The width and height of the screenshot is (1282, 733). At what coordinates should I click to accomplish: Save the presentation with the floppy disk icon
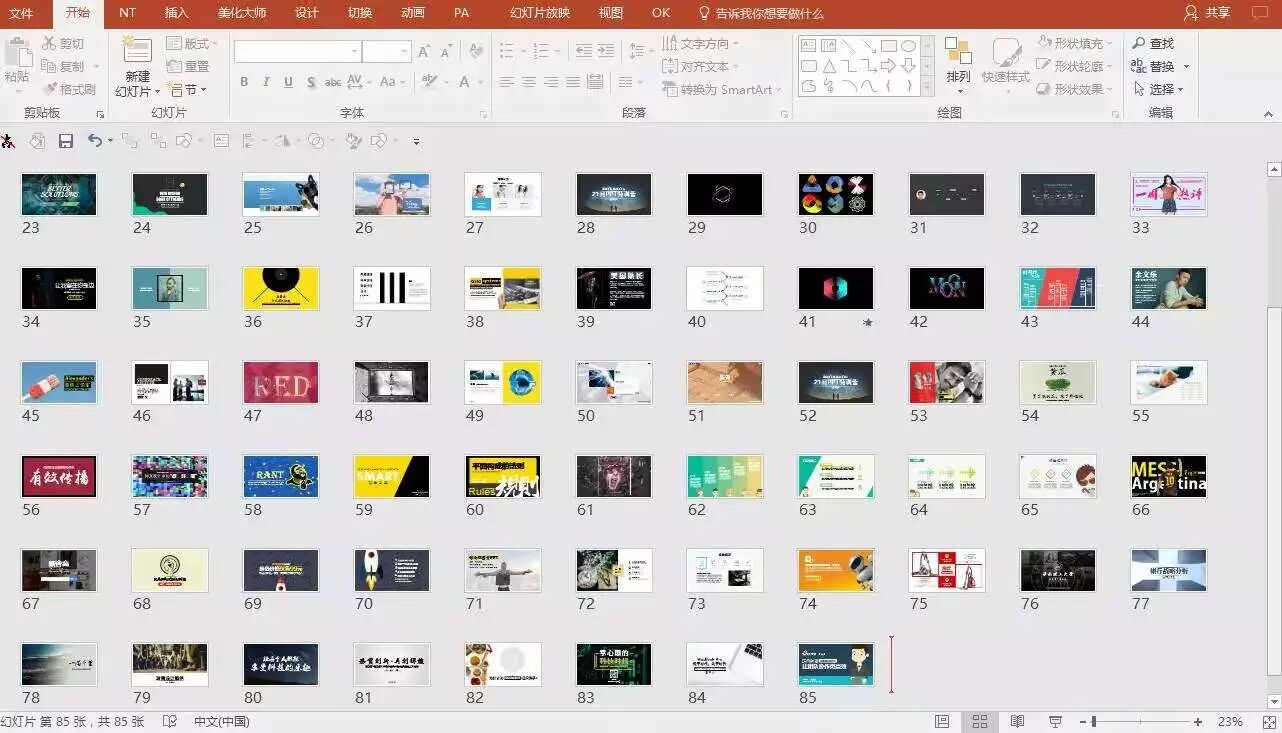pos(66,141)
